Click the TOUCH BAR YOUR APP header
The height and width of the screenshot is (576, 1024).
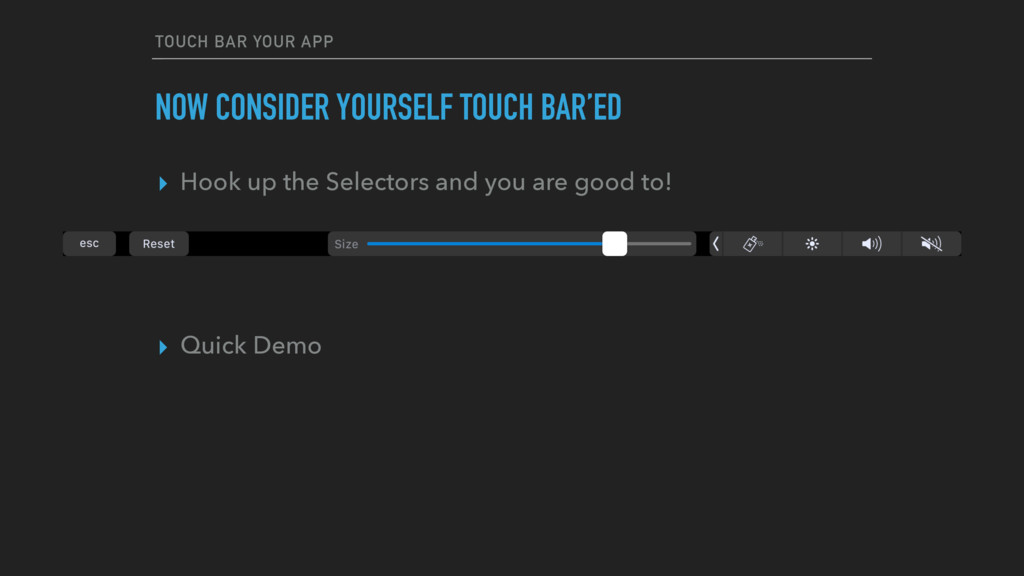[x=244, y=42]
